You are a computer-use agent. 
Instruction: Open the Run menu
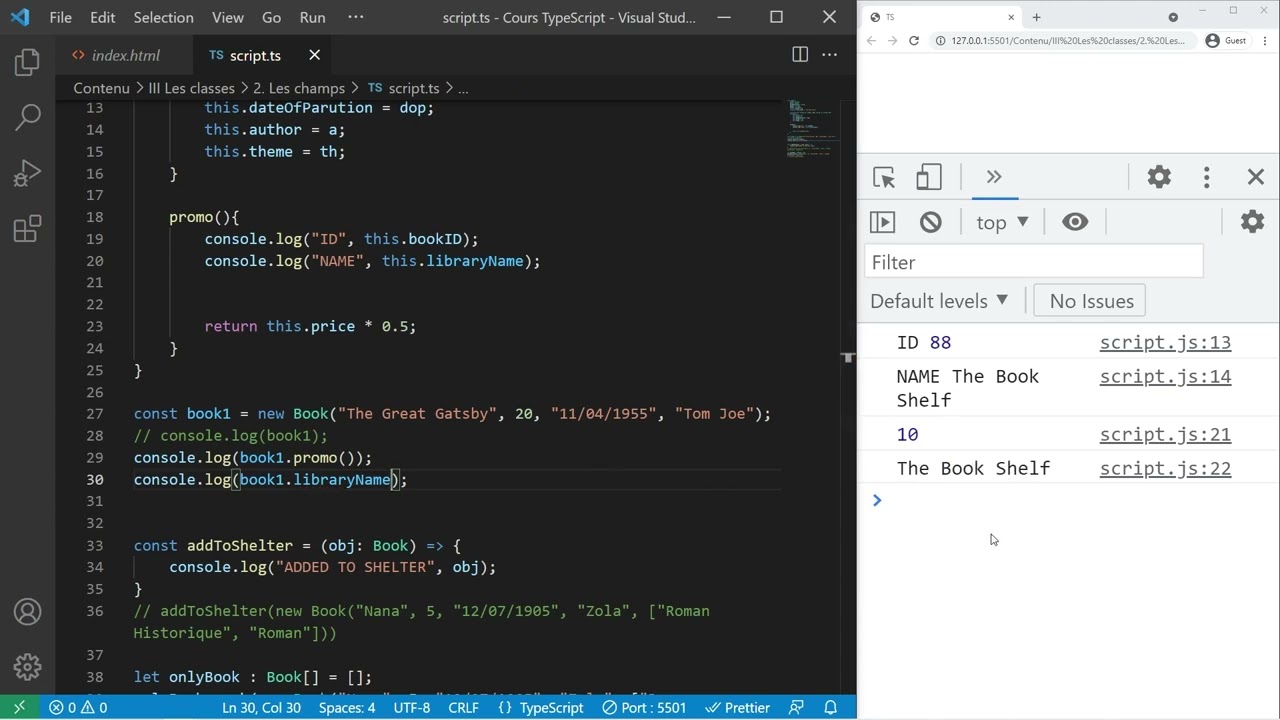pyautogui.click(x=312, y=17)
